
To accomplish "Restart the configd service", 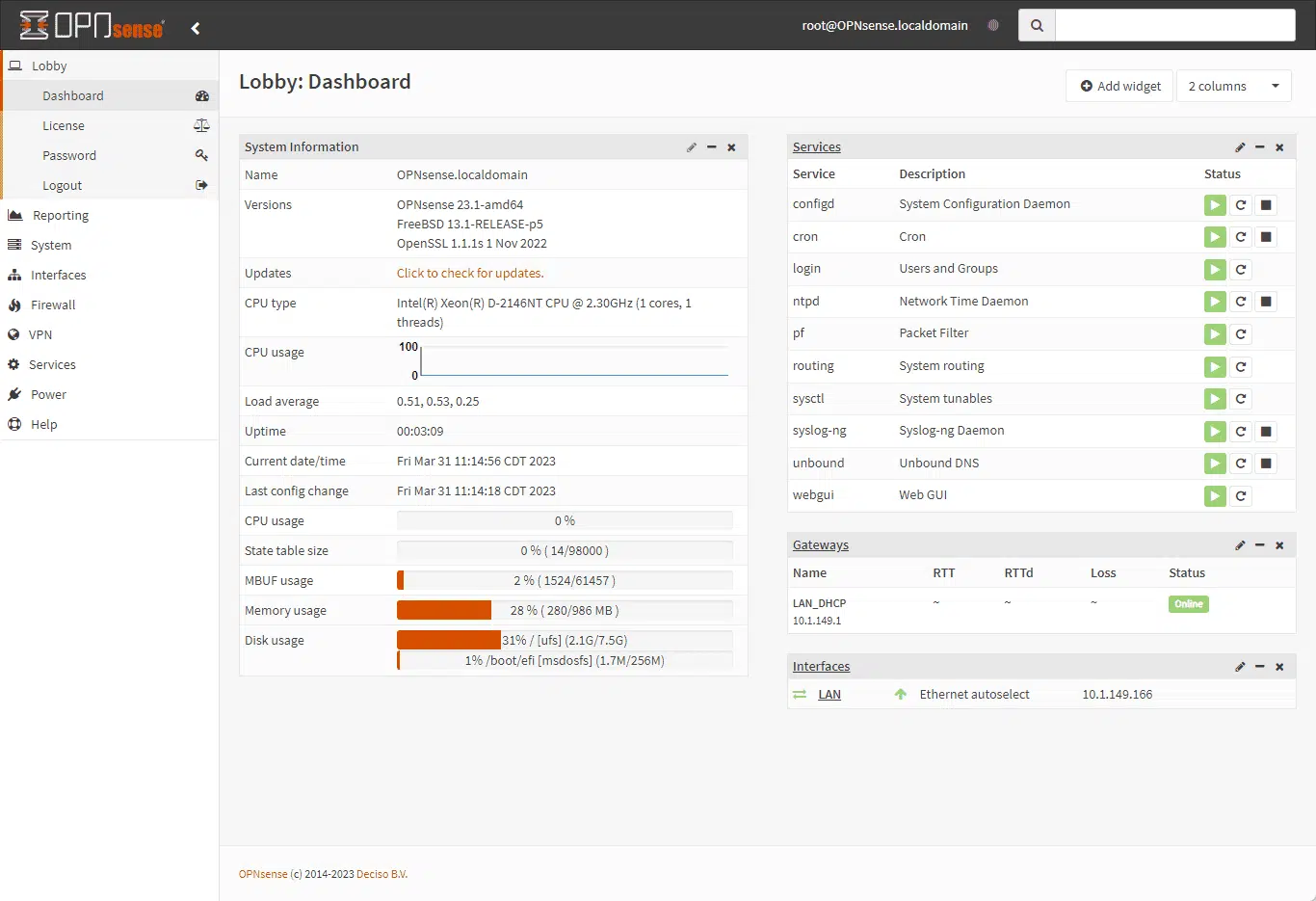I will [x=1241, y=205].
